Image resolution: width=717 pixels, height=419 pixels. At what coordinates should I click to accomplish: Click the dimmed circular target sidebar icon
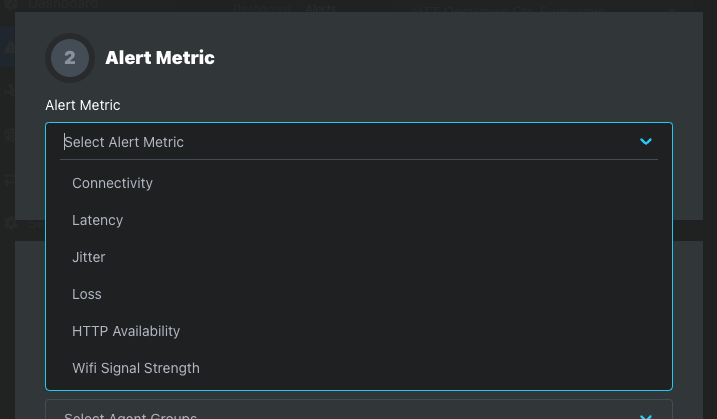click(x=9, y=135)
